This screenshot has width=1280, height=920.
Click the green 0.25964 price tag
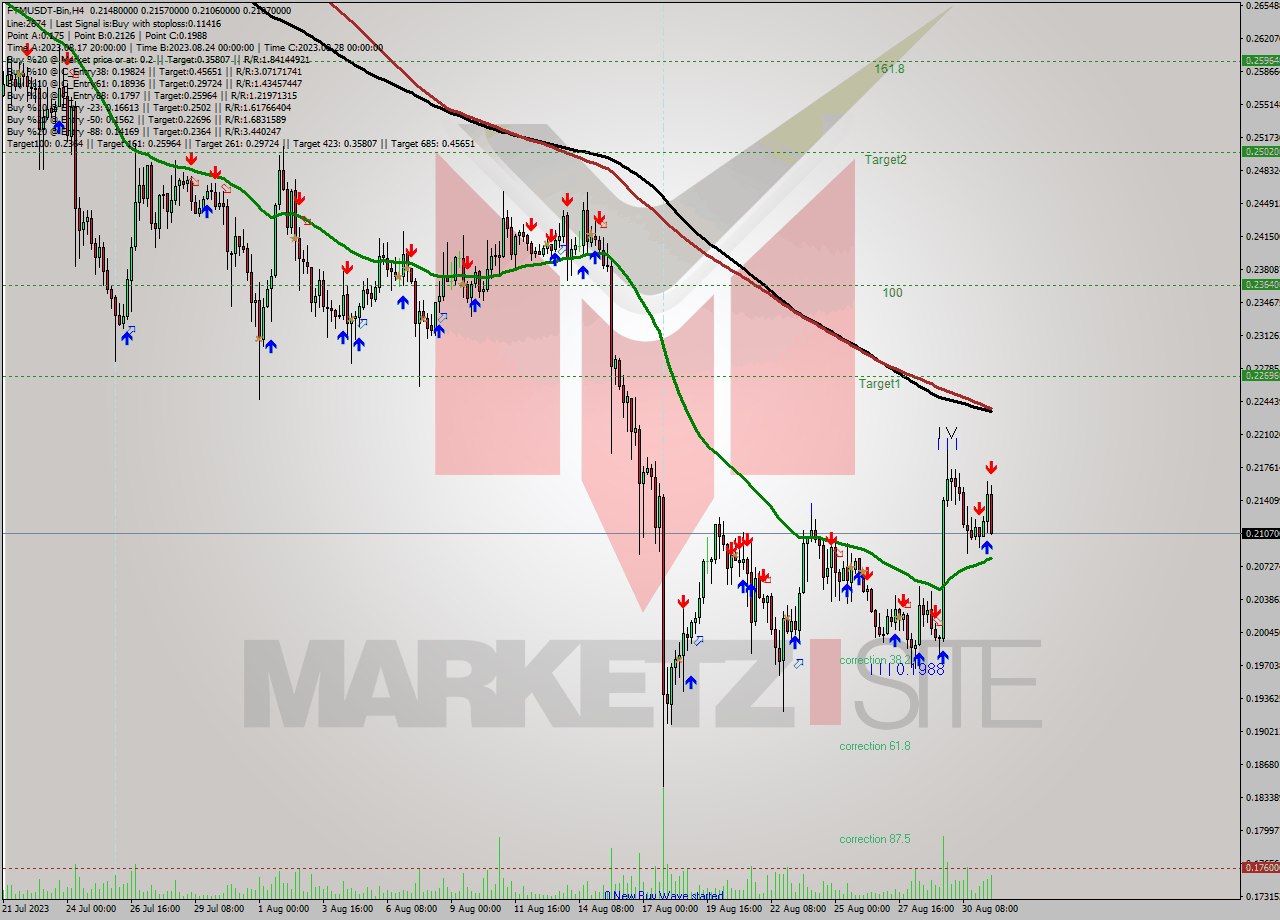1260,60
